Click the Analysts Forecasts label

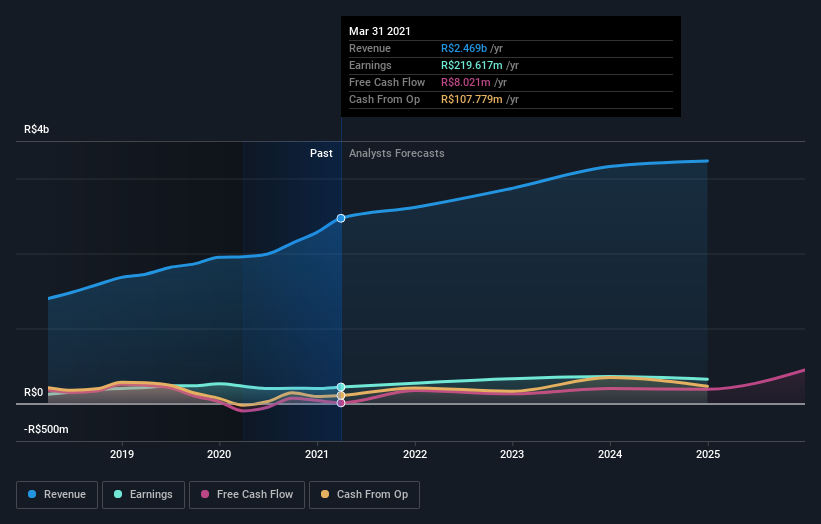pyautogui.click(x=397, y=153)
